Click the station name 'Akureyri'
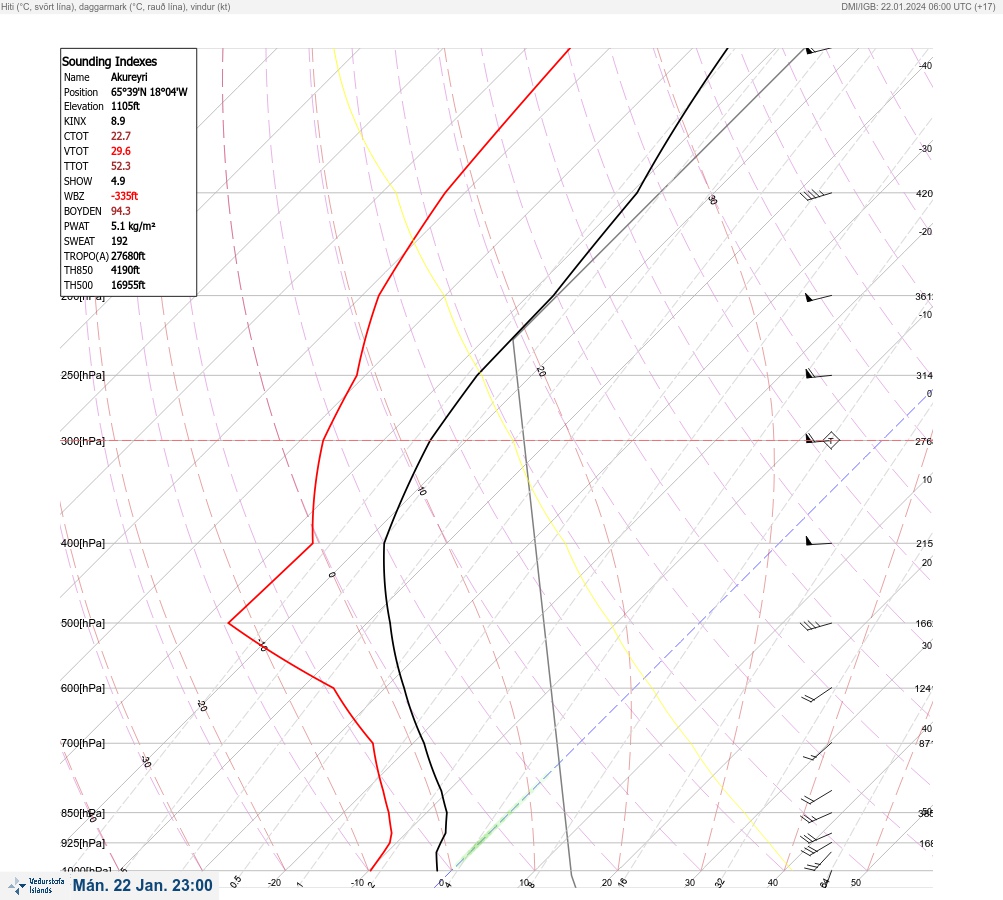 (129, 77)
